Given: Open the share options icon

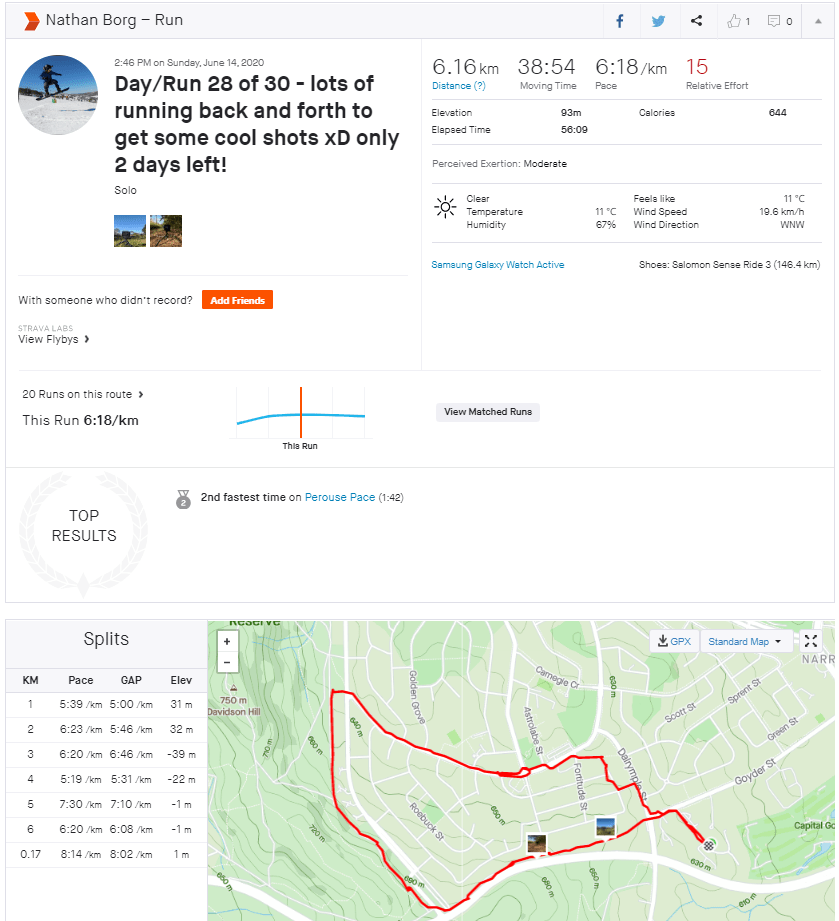Looking at the screenshot, I should pos(696,21).
